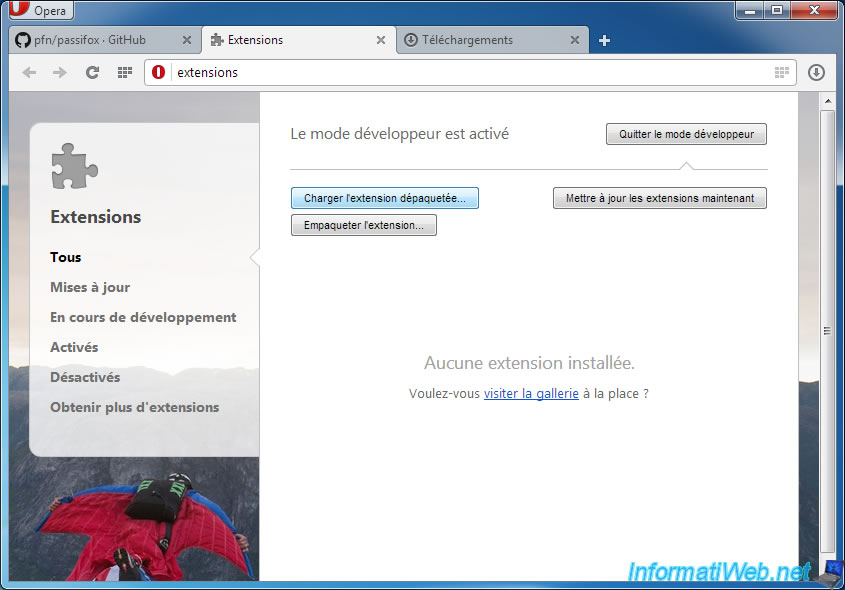Select Mises à jour in sidebar

(x=90, y=288)
